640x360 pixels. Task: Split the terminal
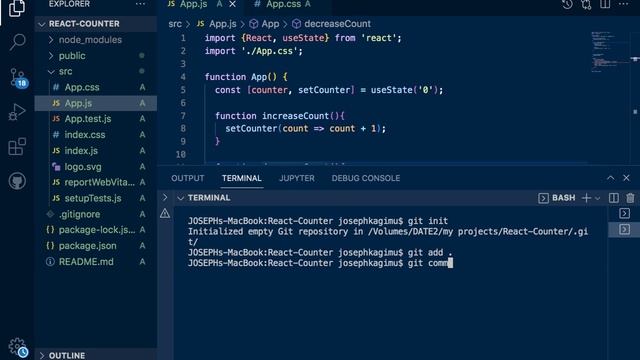click(x=613, y=198)
